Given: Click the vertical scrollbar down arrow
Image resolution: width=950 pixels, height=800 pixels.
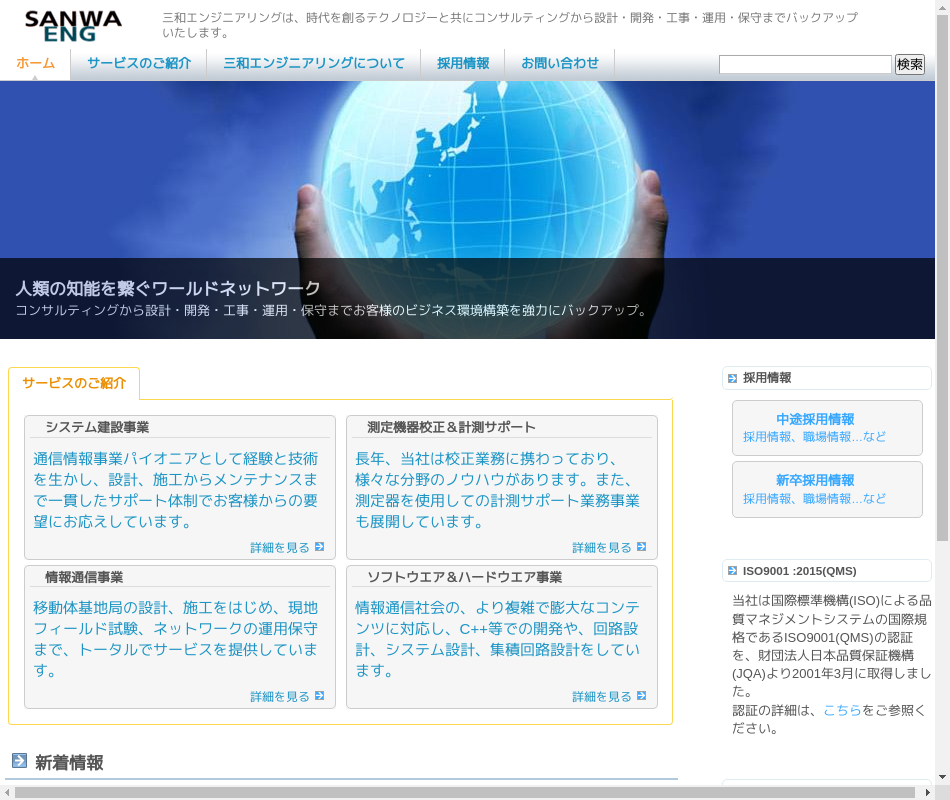Looking at the screenshot, I should 942,776.
